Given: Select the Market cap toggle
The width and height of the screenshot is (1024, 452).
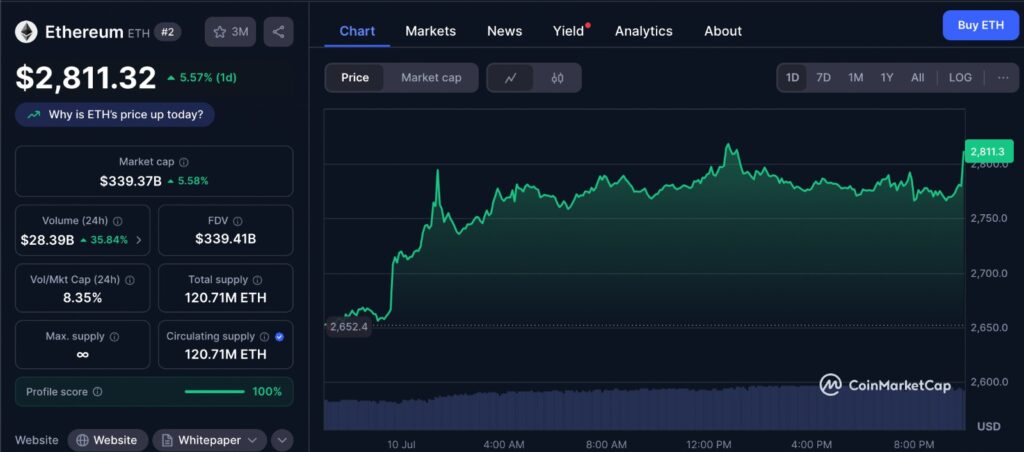Looking at the screenshot, I should pos(431,78).
